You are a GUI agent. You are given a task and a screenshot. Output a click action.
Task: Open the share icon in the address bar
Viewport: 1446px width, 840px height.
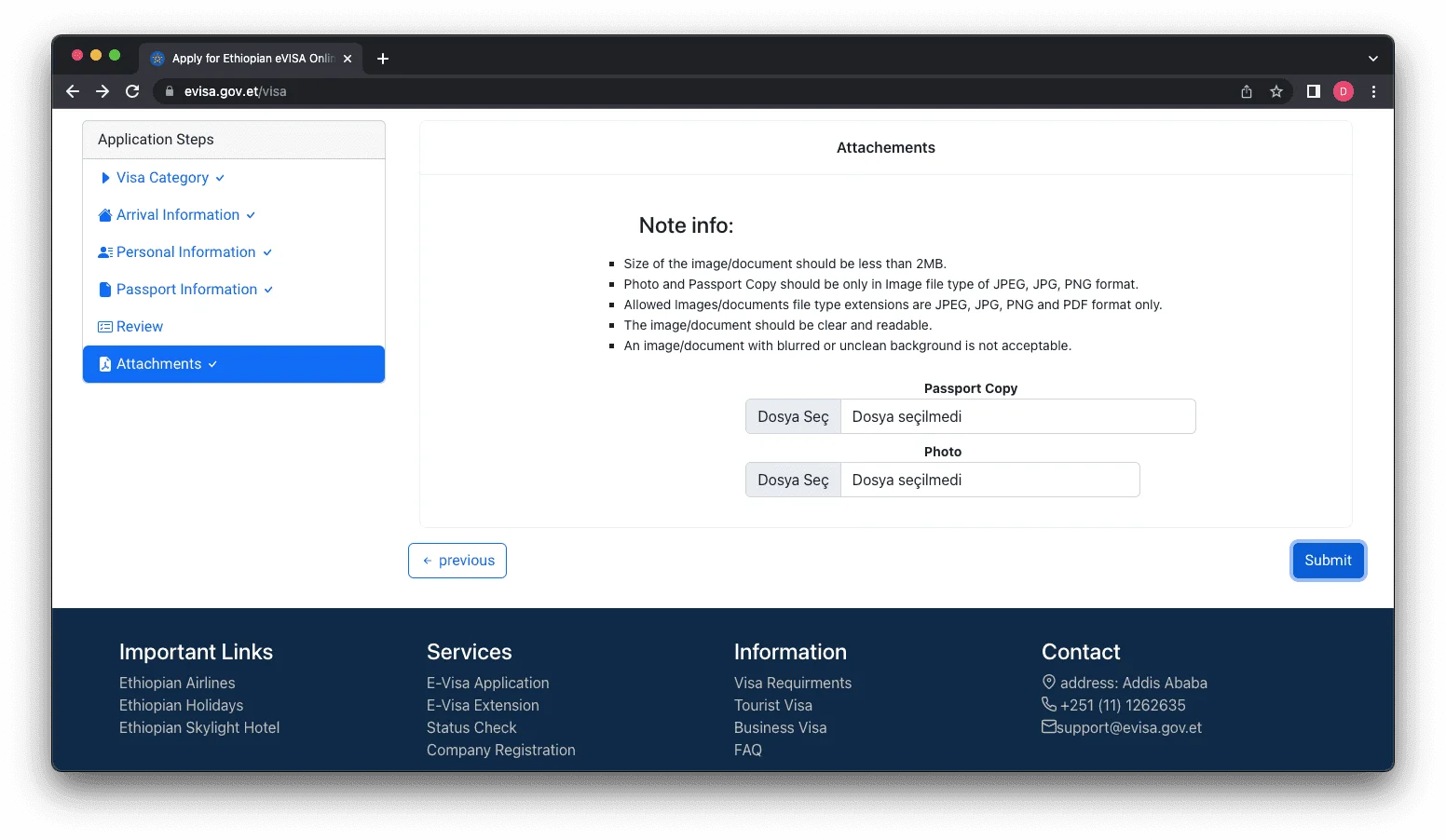click(1247, 91)
